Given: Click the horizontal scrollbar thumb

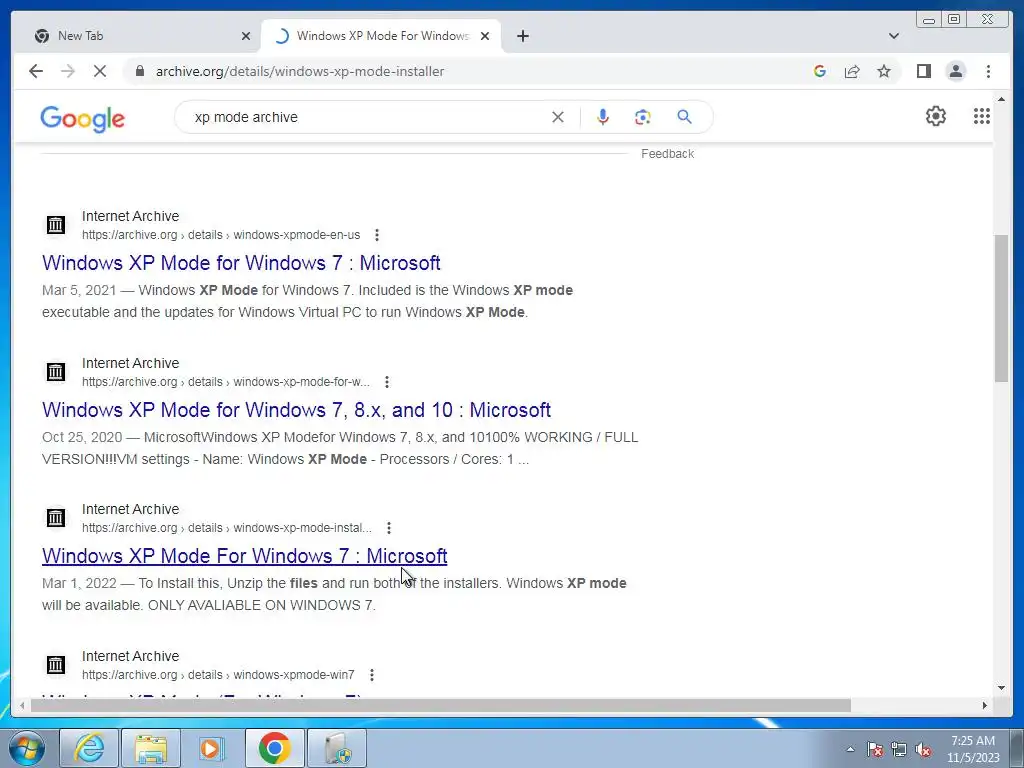Looking at the screenshot, I should pyautogui.click(x=441, y=705).
